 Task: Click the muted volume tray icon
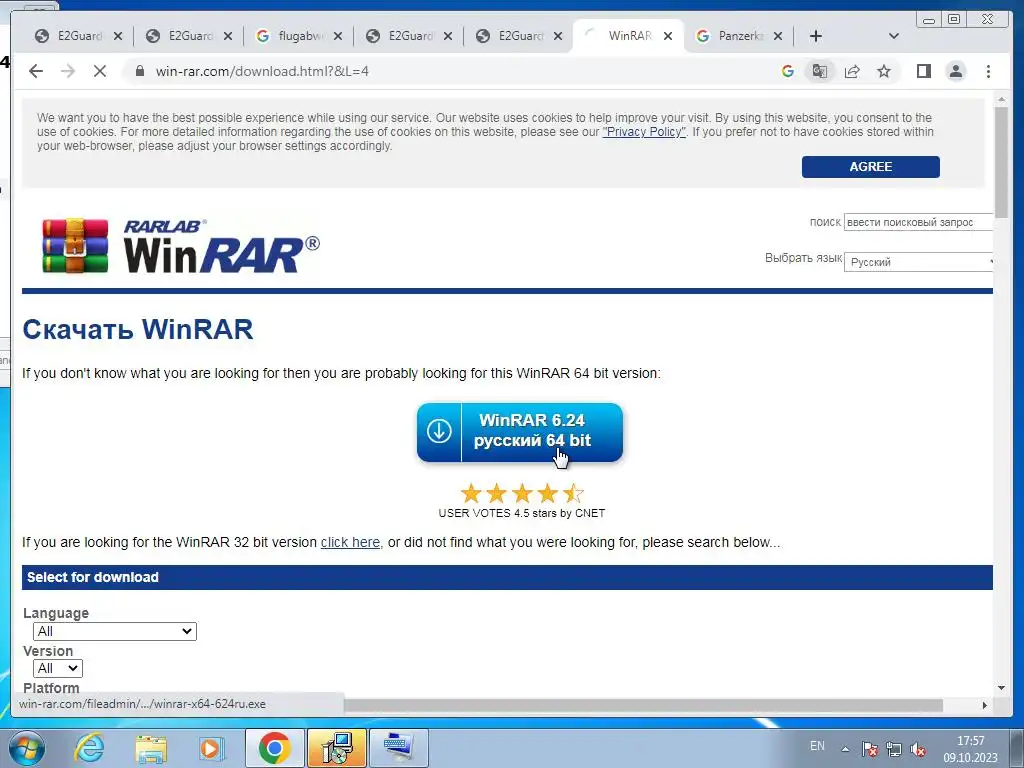(x=918, y=749)
